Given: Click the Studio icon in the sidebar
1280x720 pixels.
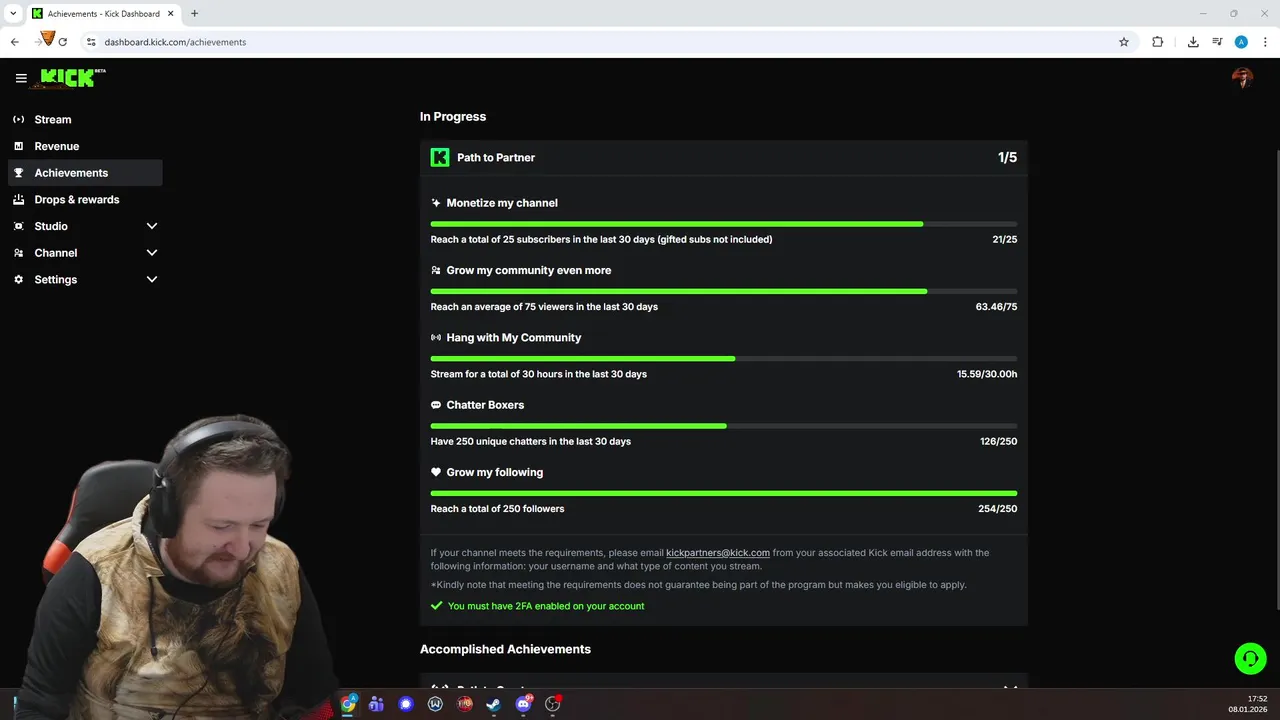Looking at the screenshot, I should click(x=18, y=226).
